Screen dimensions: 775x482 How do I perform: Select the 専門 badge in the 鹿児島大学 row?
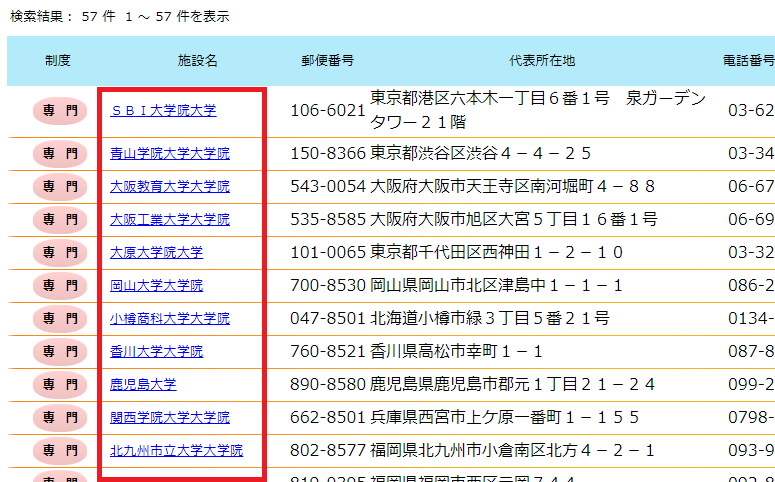click(x=60, y=385)
